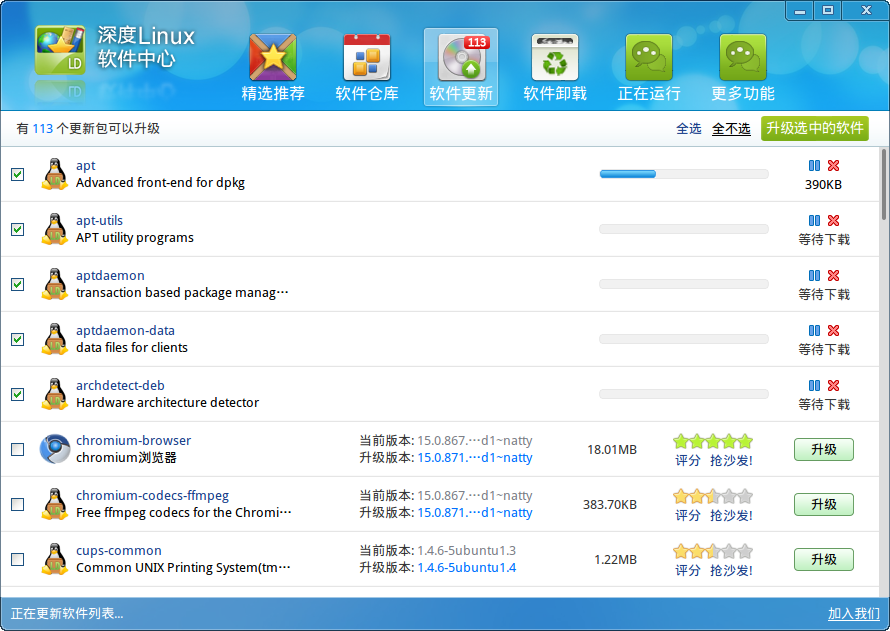Upgrade cups-common with its 升级 button
Viewport: 890px width, 631px height.
(824, 560)
